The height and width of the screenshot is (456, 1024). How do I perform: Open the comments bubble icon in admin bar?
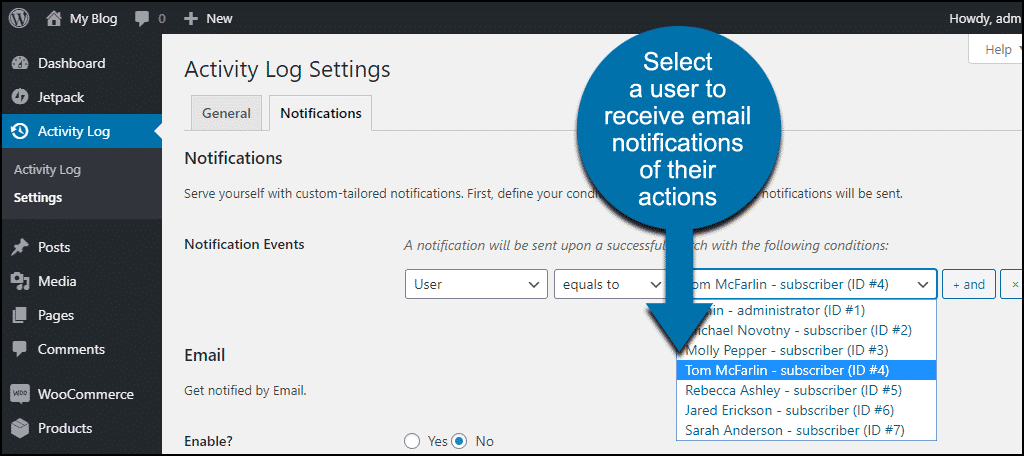tap(142, 19)
